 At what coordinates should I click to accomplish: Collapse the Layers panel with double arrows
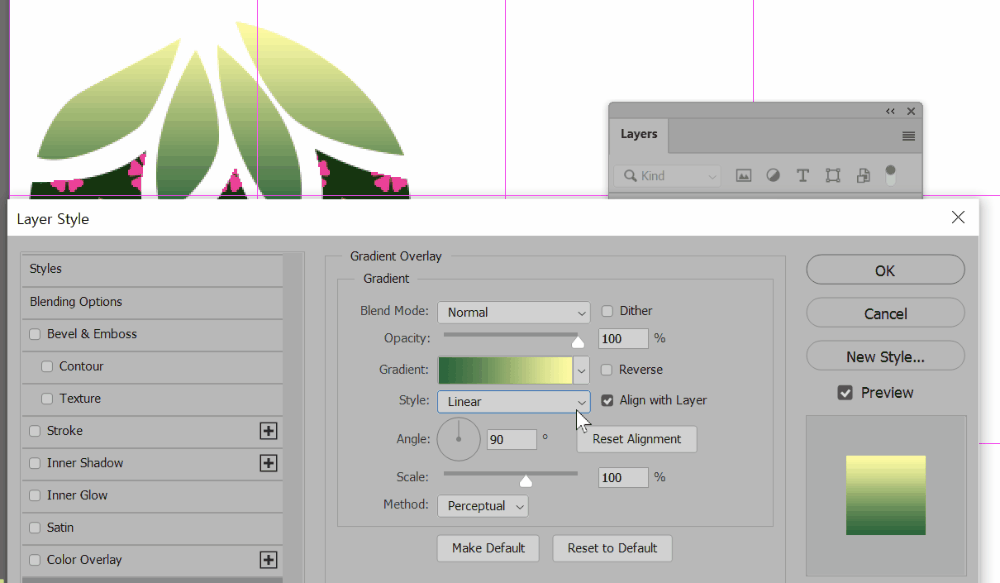890,111
